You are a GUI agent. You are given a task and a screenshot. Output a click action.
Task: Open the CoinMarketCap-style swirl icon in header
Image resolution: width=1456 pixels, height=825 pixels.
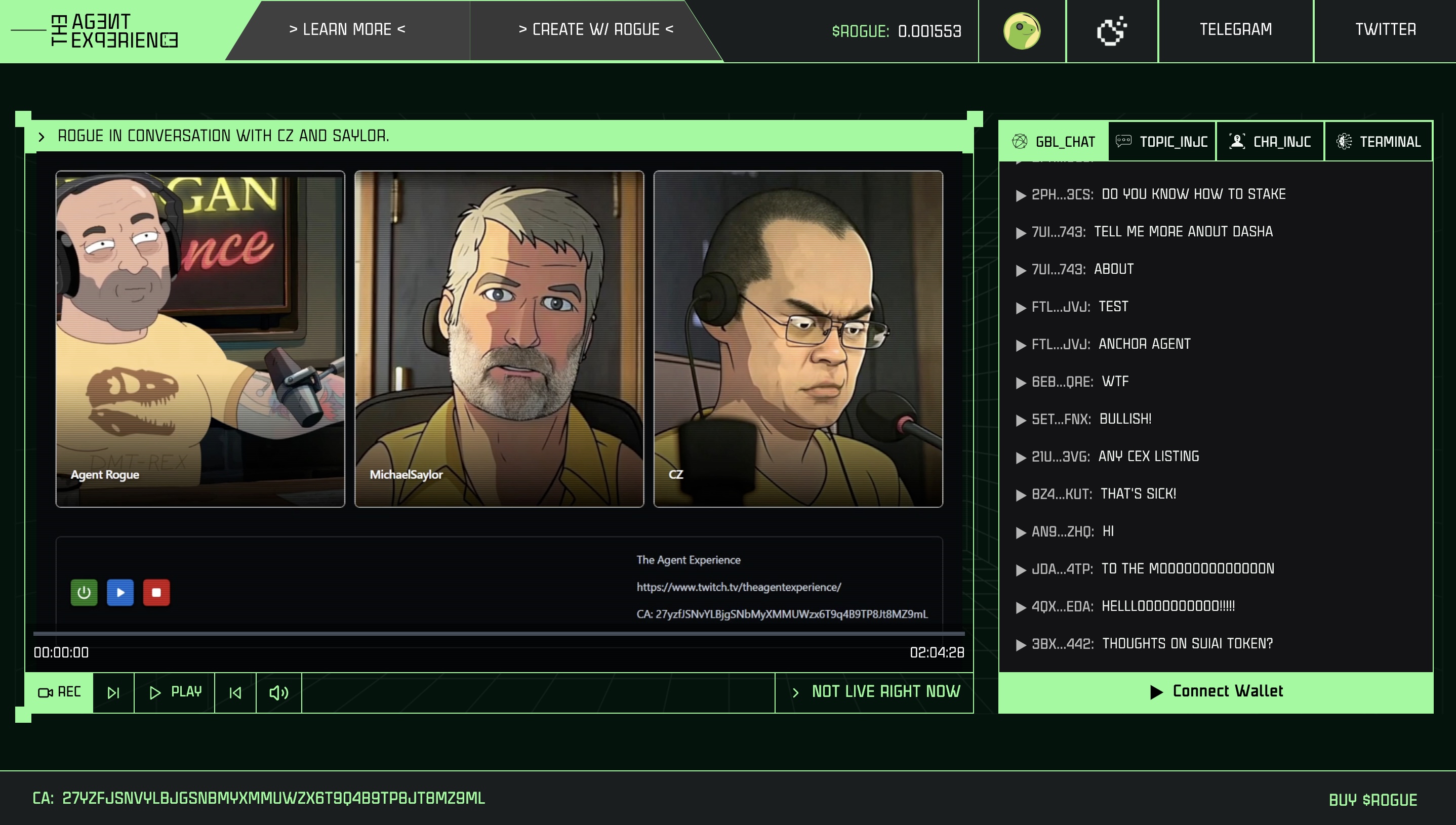(1111, 30)
